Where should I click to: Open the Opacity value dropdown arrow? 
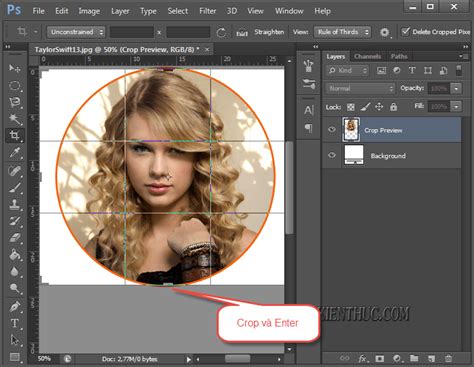click(456, 88)
